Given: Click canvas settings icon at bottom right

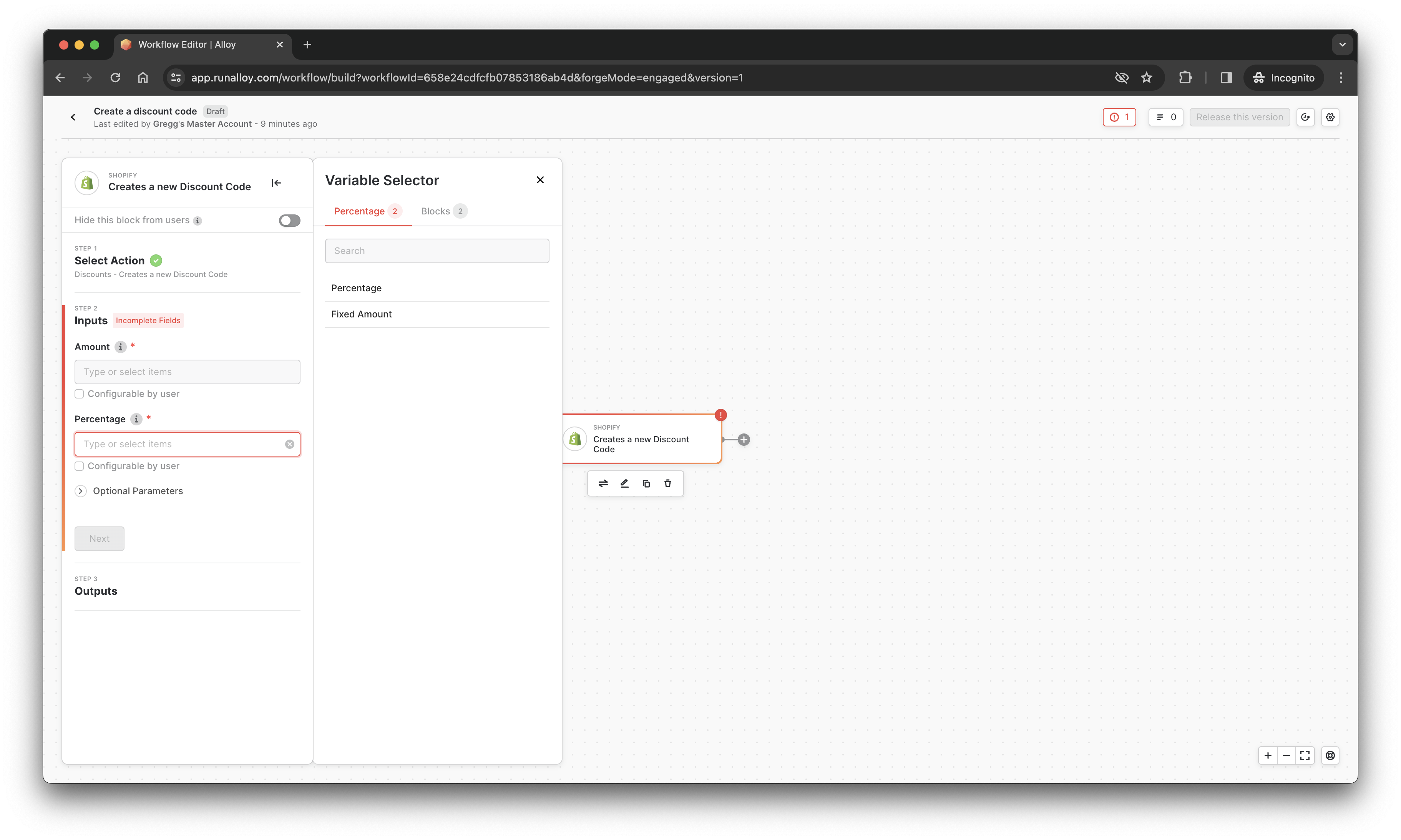Looking at the screenshot, I should [x=1330, y=756].
